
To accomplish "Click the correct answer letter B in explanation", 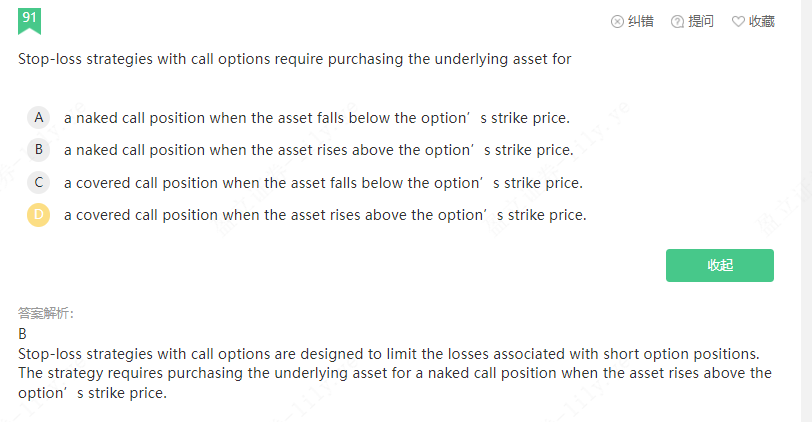I will point(23,333).
